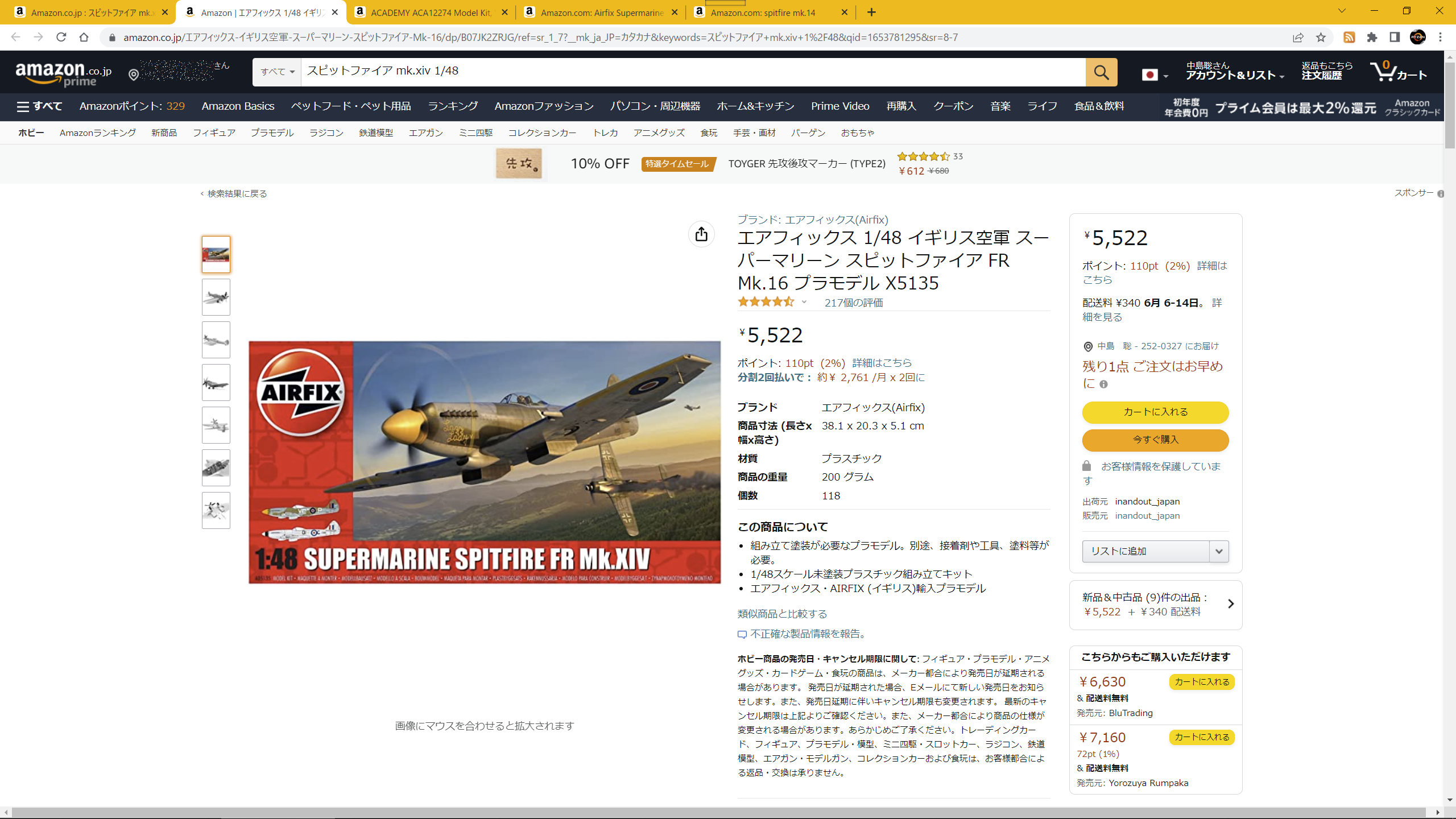Click 類似商品と比較する link
The width and height of the screenshot is (1456, 819).
tap(782, 614)
